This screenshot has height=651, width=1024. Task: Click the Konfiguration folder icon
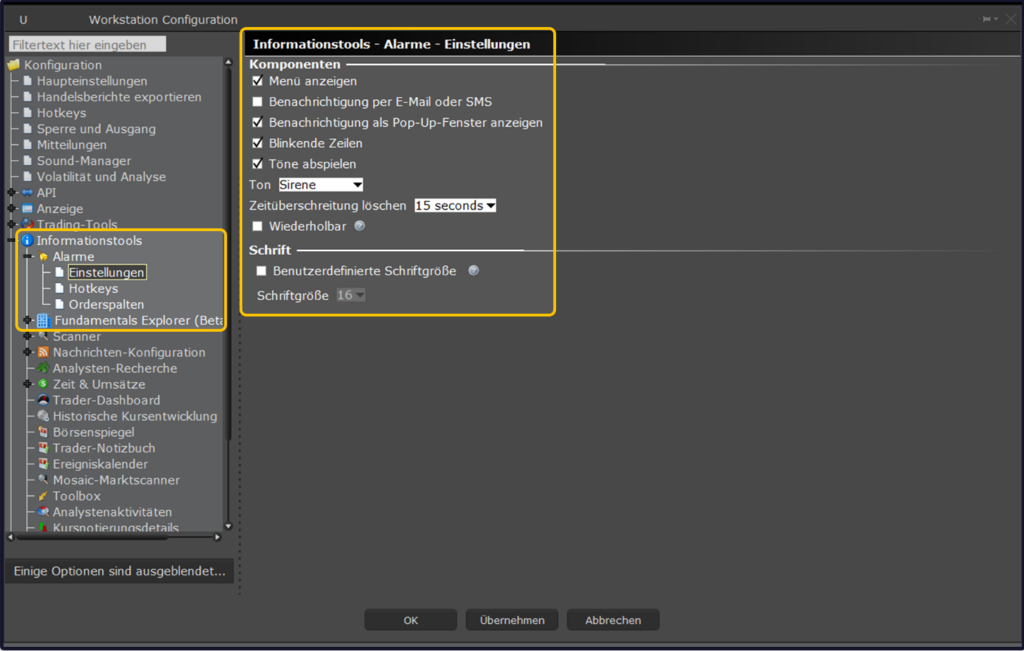pyautogui.click(x=14, y=65)
